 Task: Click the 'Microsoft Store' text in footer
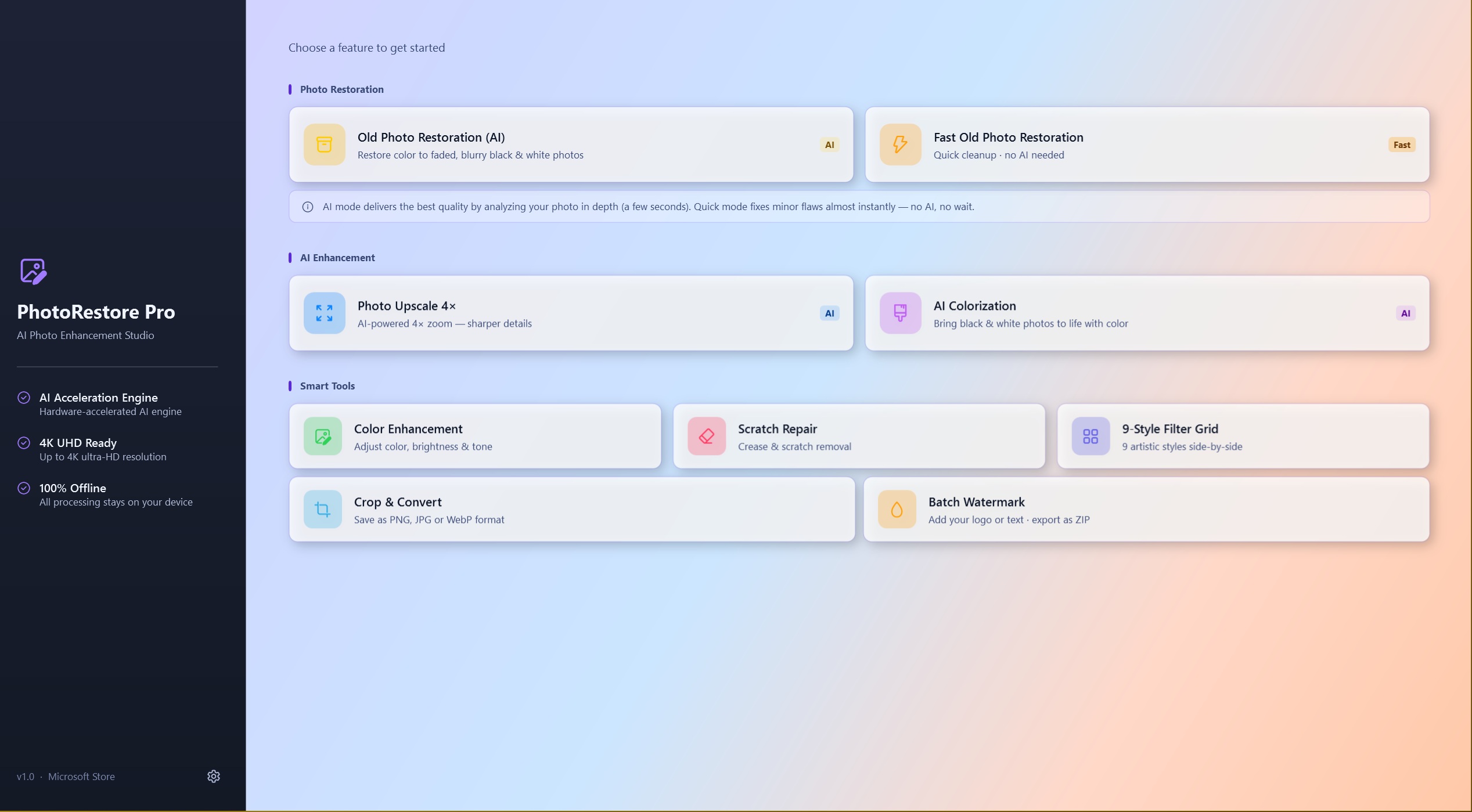81,777
